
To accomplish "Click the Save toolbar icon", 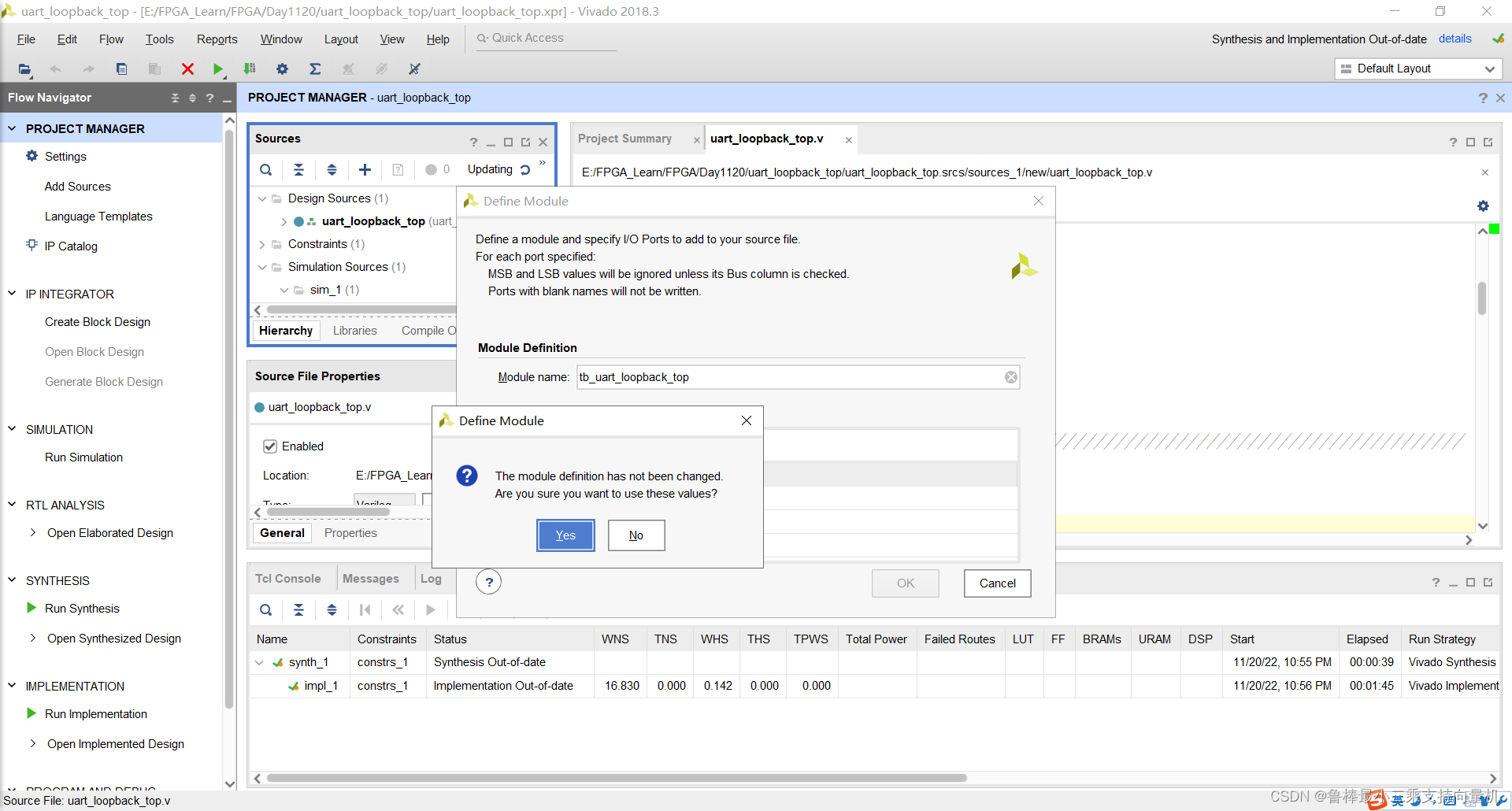I will click(121, 69).
